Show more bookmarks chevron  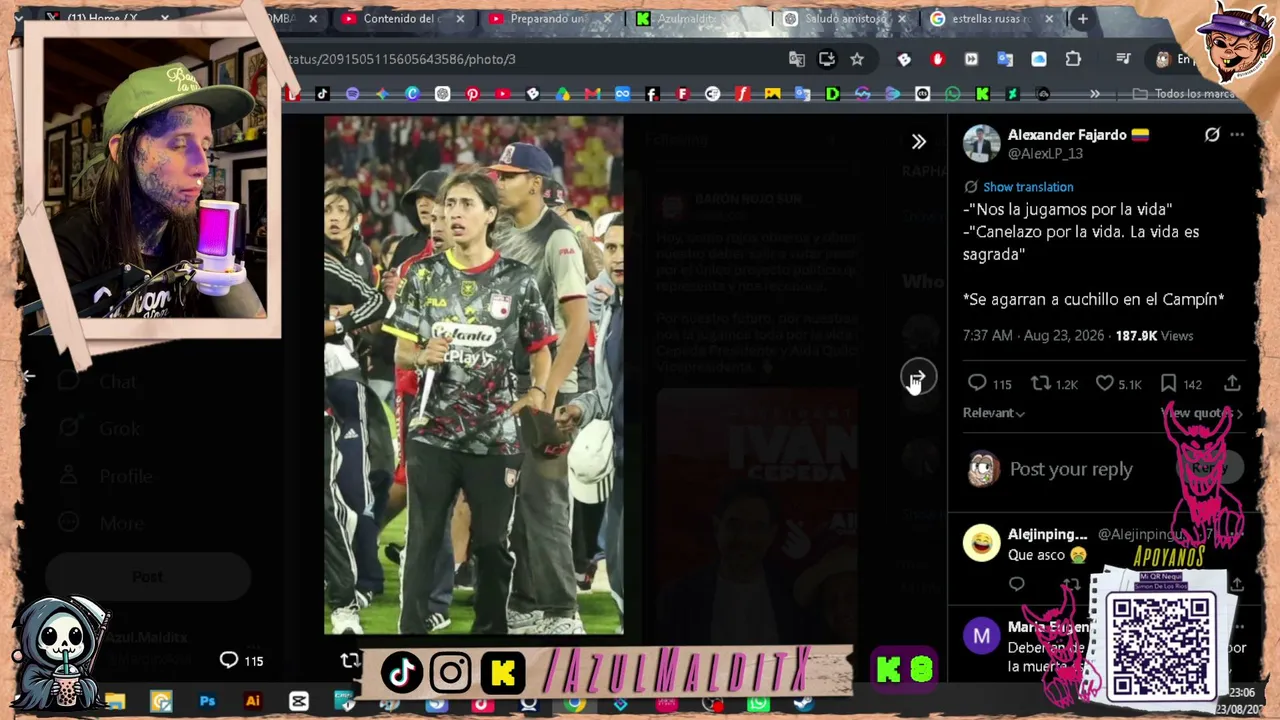1095,94
